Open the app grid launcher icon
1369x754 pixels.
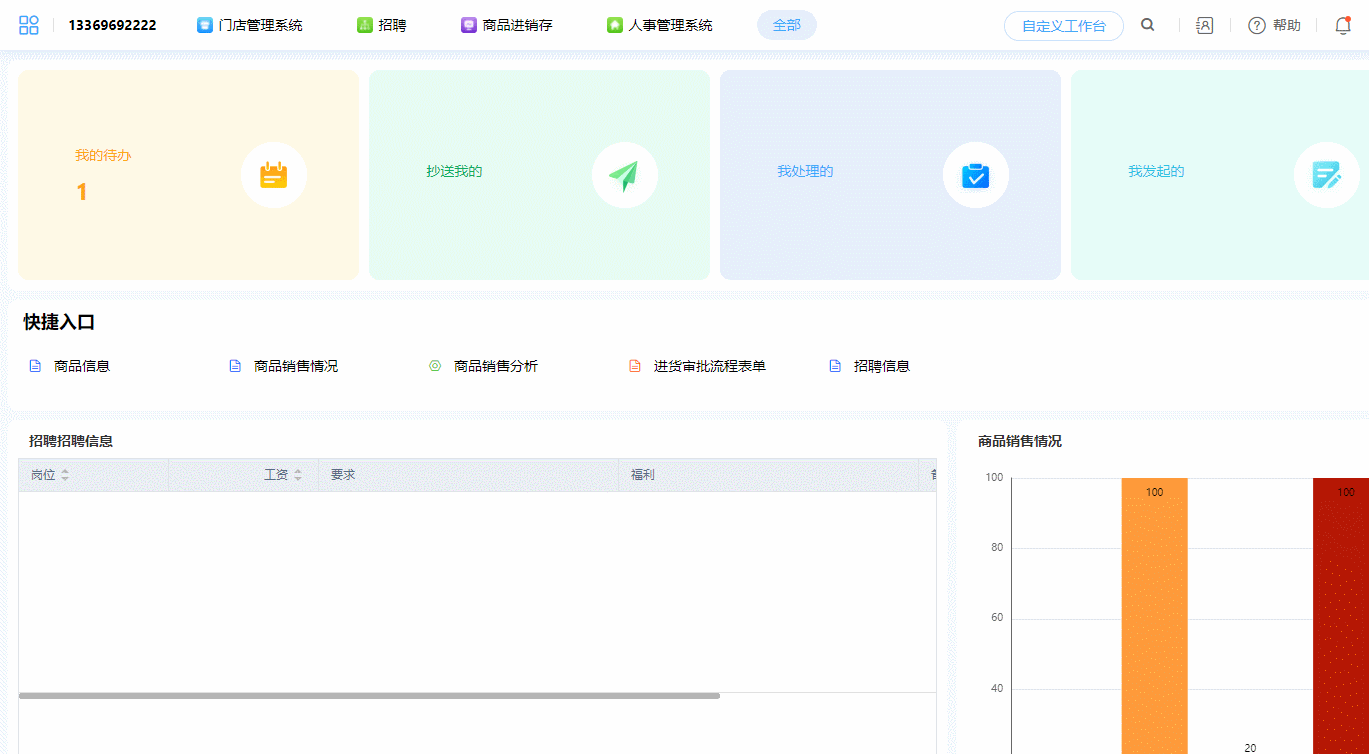pos(29,26)
